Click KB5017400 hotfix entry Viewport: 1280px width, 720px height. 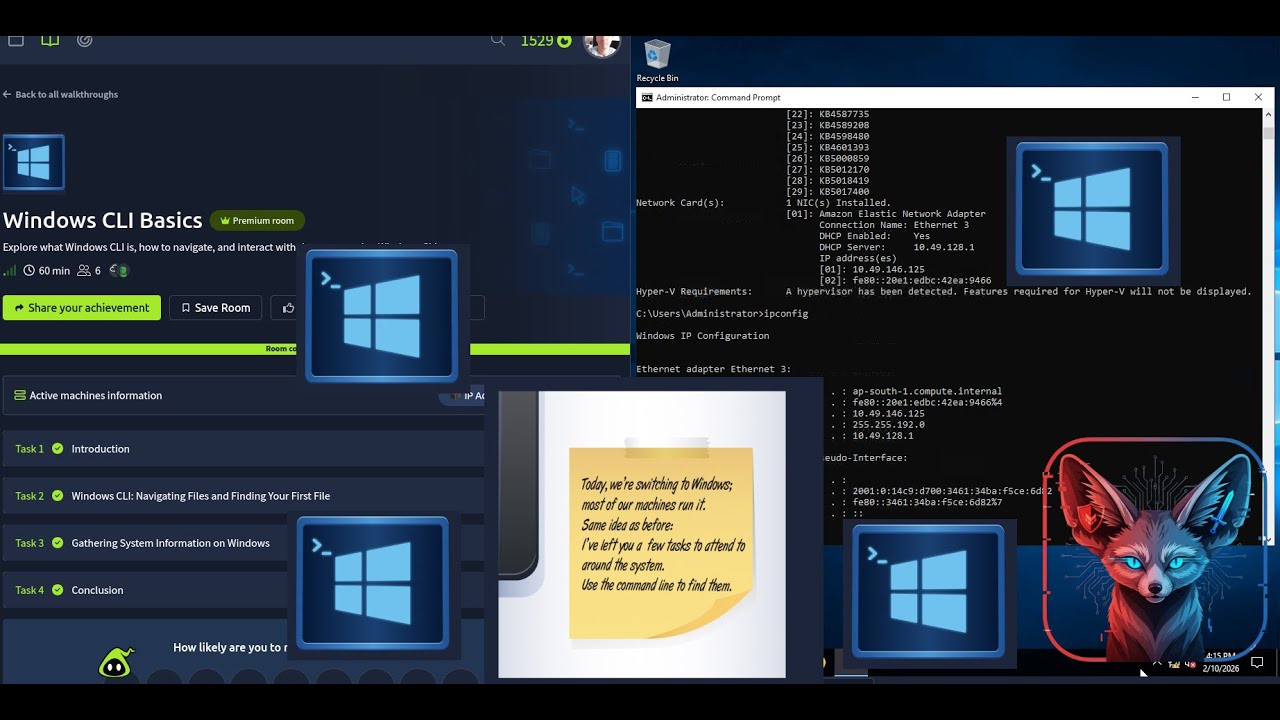click(827, 192)
